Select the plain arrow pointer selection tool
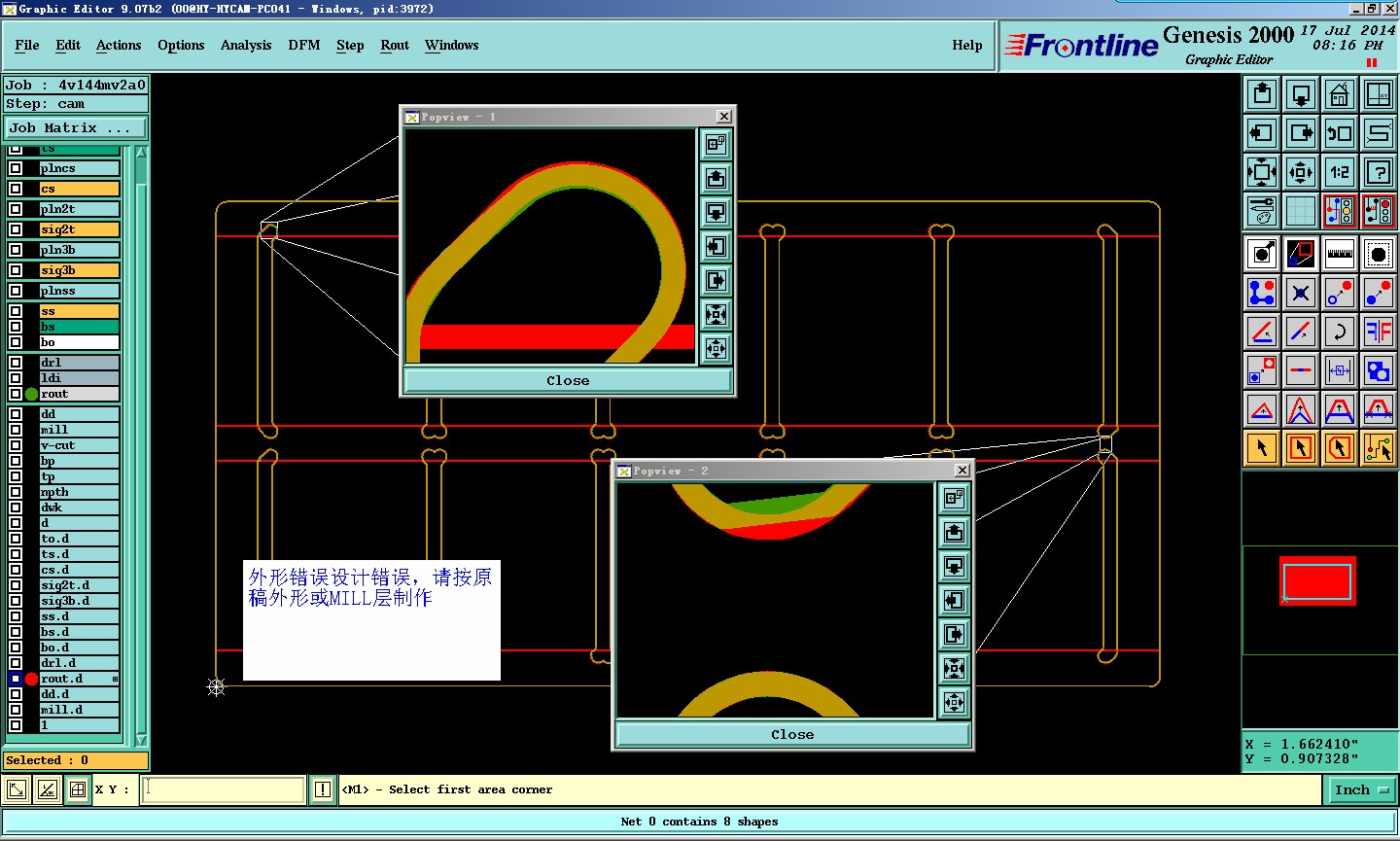Image resolution: width=1400 pixels, height=841 pixels. tap(1262, 448)
